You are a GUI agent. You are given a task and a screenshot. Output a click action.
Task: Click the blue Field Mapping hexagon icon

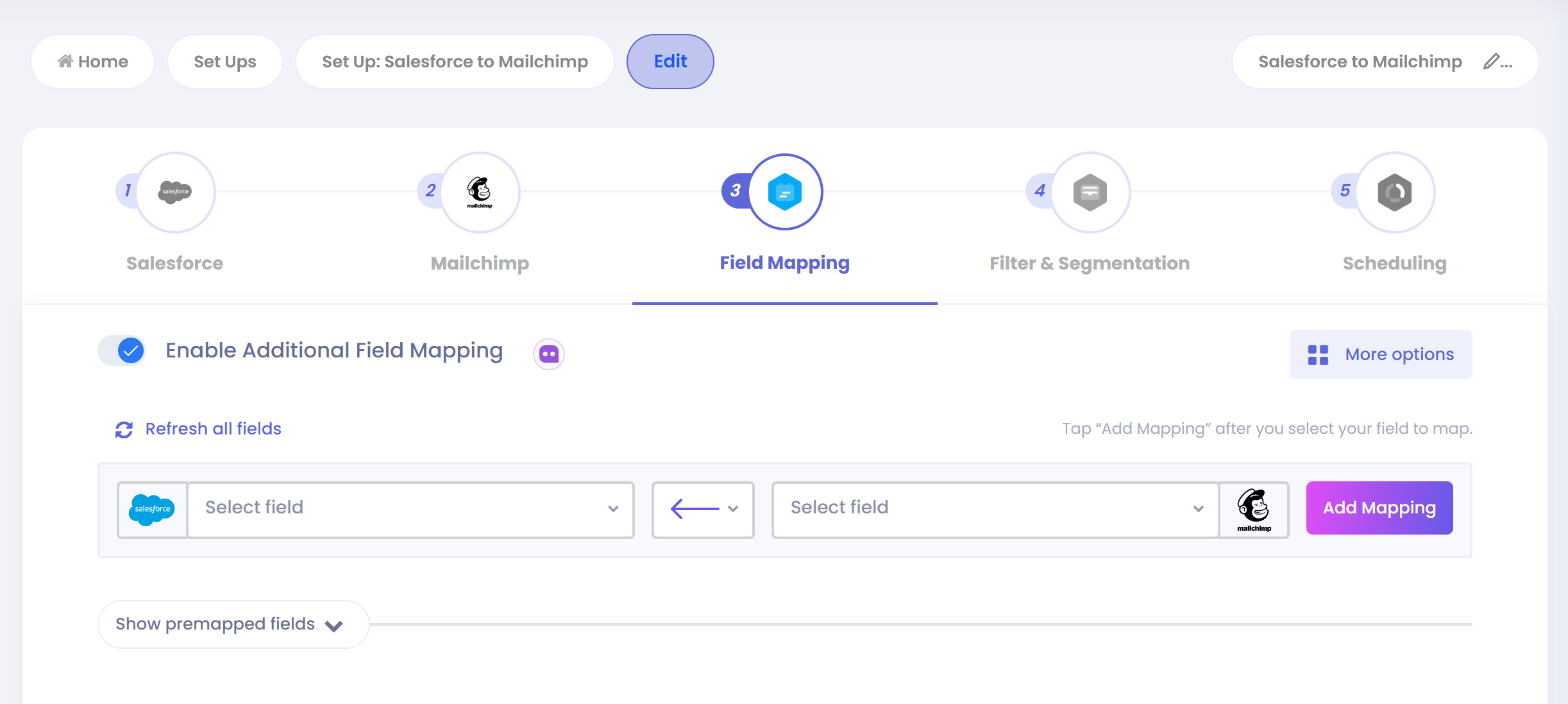[785, 192]
